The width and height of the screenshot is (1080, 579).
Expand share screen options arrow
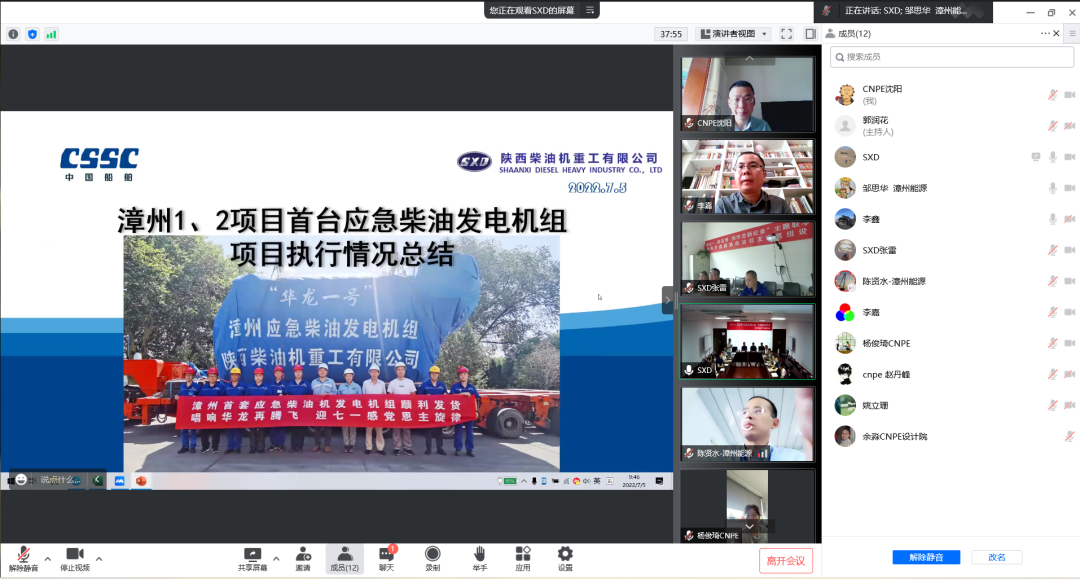276,558
